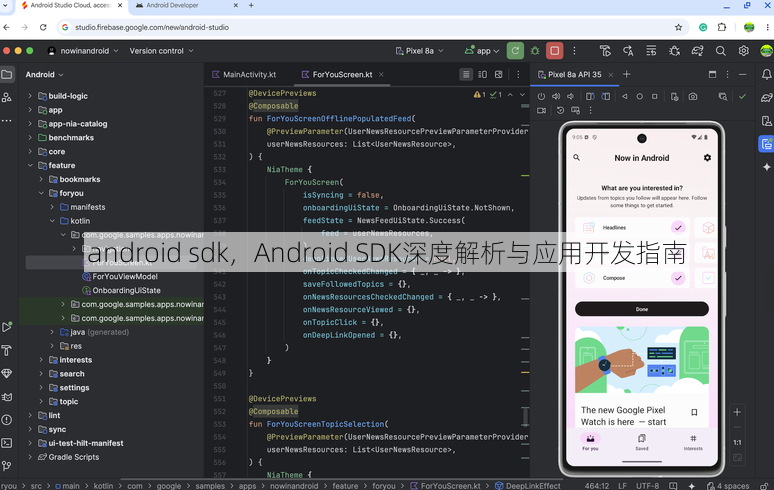The height and width of the screenshot is (490, 774).
Task: Open Notifications bell icon
Action: tap(766, 75)
